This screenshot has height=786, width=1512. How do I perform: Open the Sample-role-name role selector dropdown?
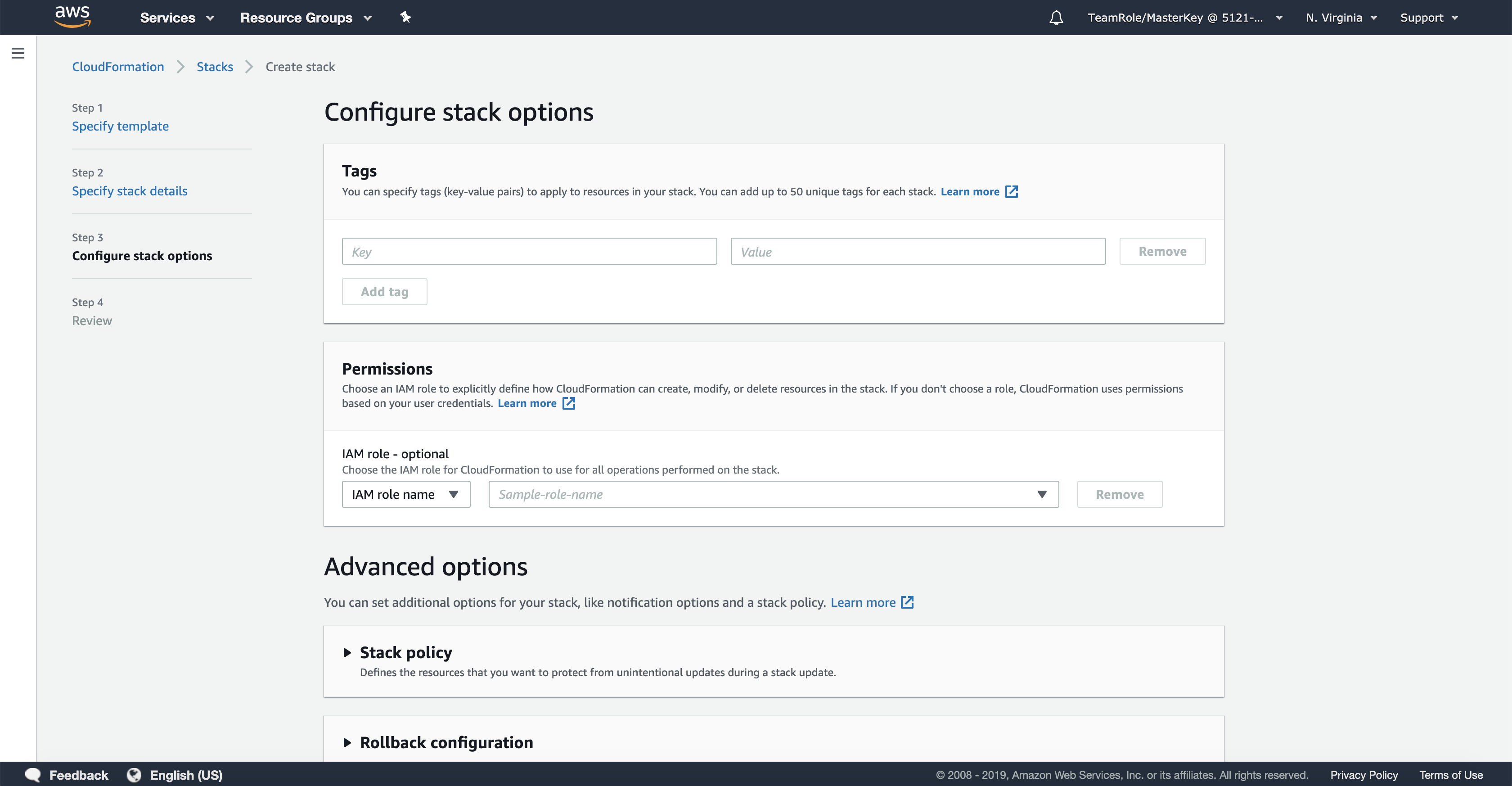(773, 494)
